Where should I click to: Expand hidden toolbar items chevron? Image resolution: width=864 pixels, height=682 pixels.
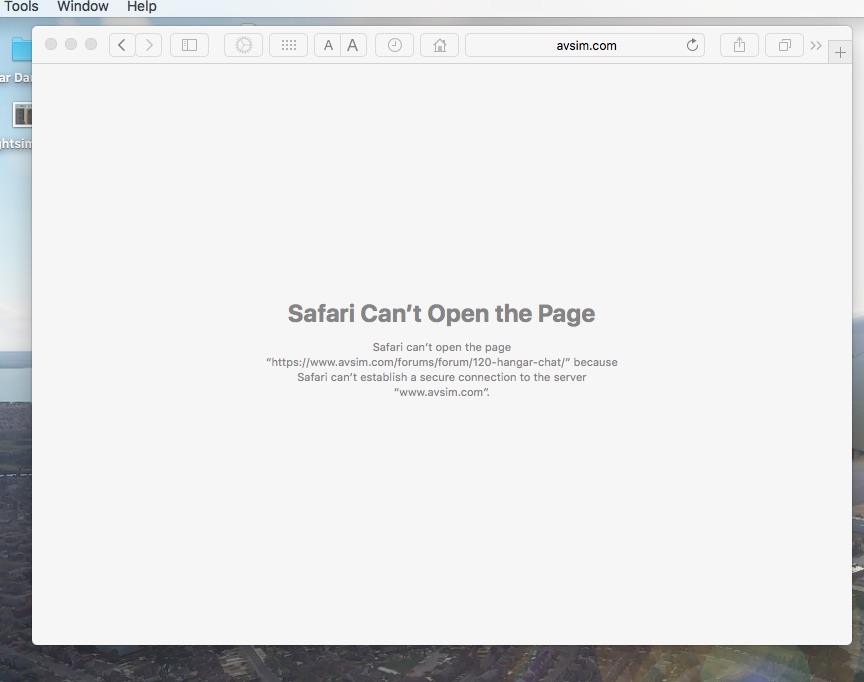816,45
